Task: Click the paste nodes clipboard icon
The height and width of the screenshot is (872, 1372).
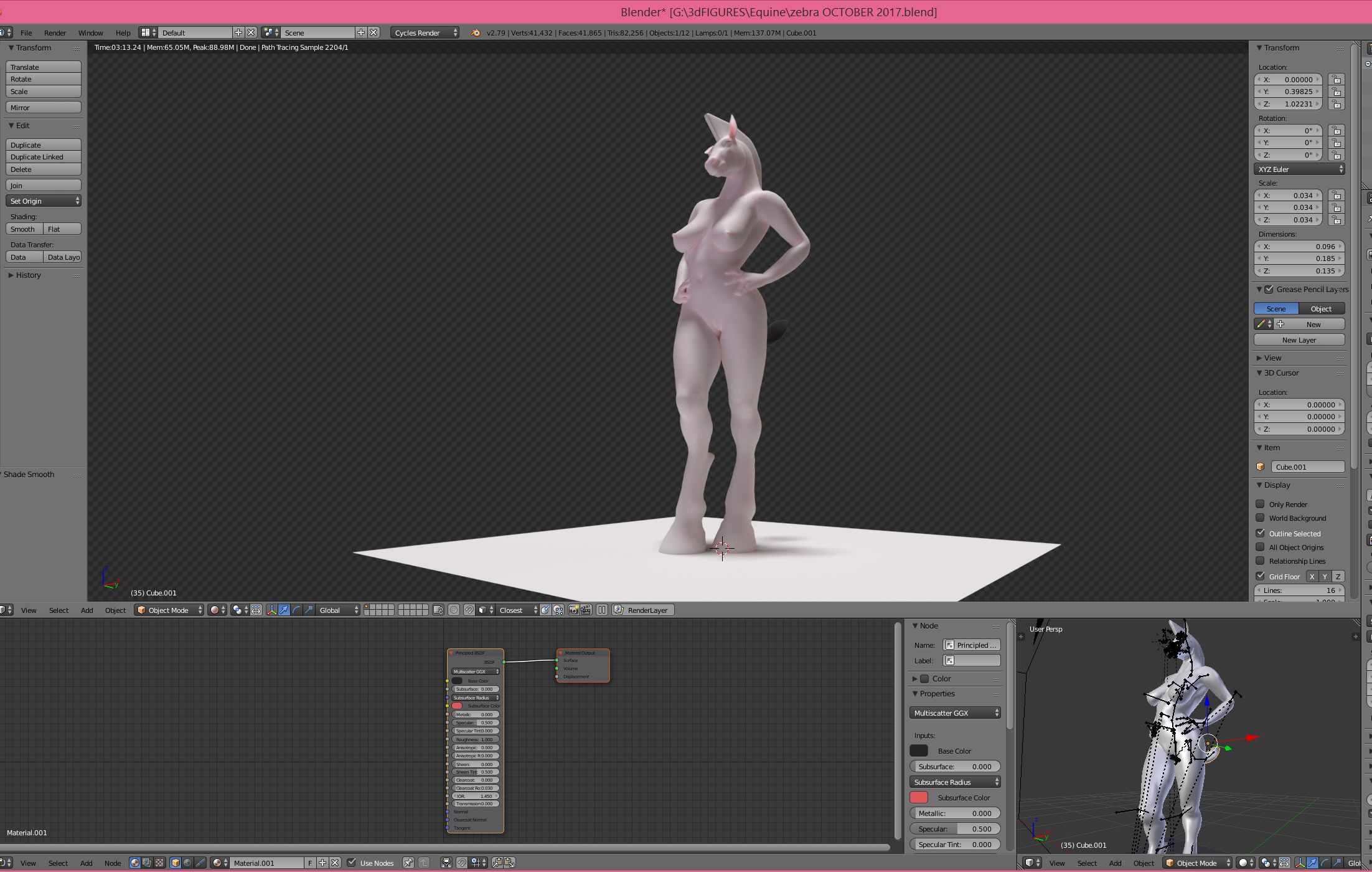Action: [x=509, y=863]
